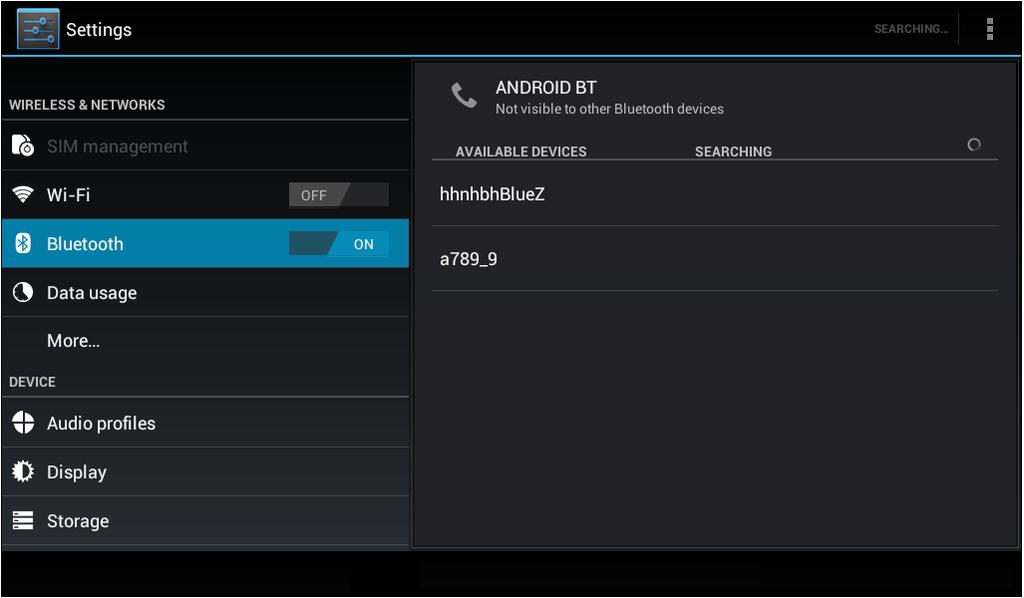
Task: Click the AVAILABLE DEVICES header
Action: pyautogui.click(x=521, y=151)
